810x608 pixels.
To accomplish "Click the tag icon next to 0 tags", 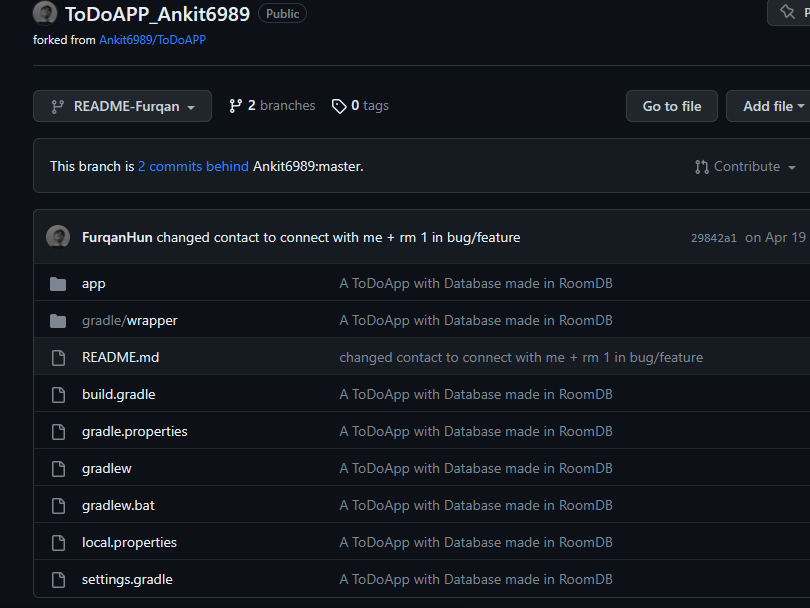I will [x=339, y=106].
